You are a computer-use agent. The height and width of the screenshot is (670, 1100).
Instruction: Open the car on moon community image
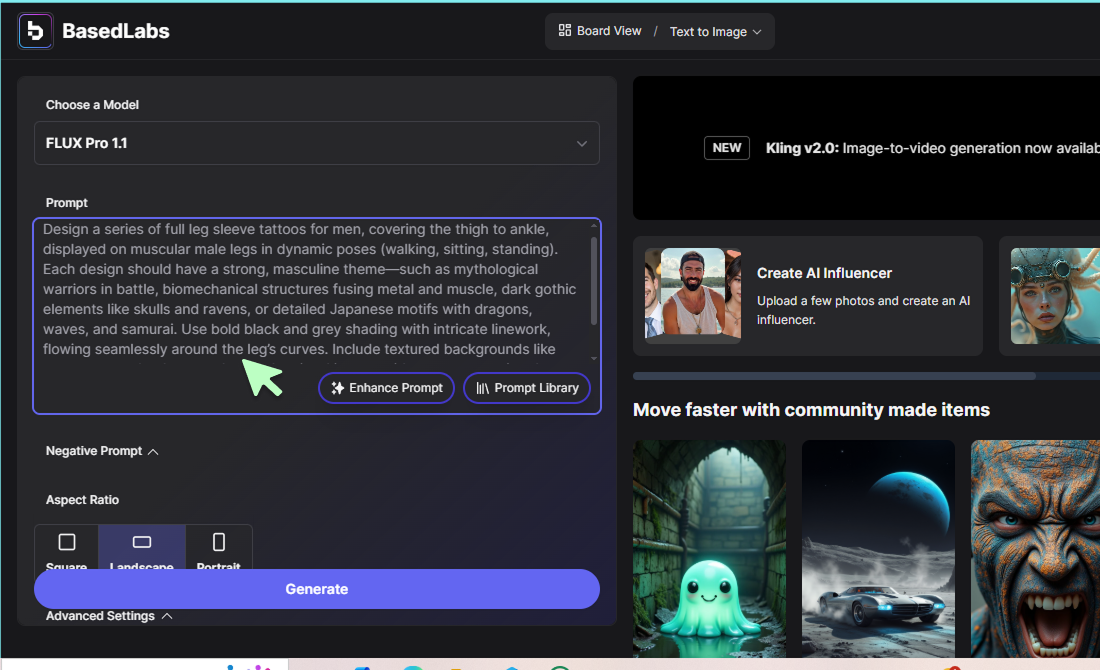coord(878,549)
